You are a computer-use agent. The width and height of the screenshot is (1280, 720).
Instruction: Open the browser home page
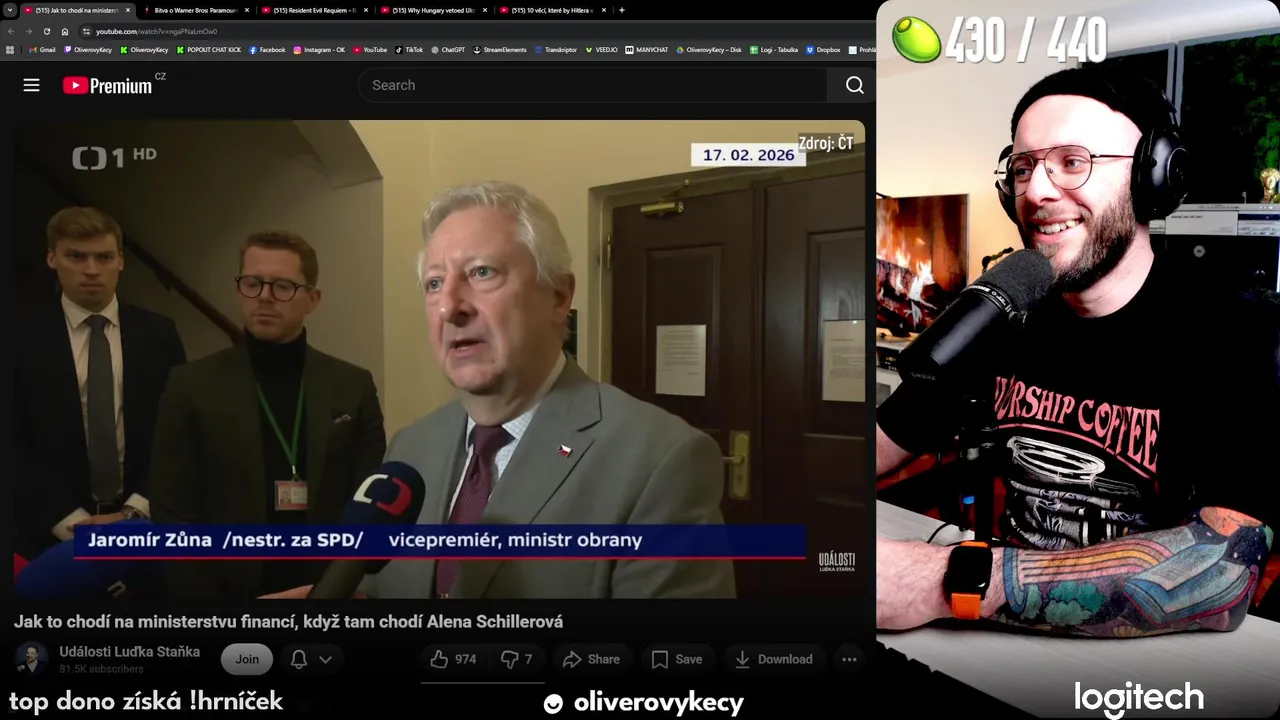coord(65,31)
